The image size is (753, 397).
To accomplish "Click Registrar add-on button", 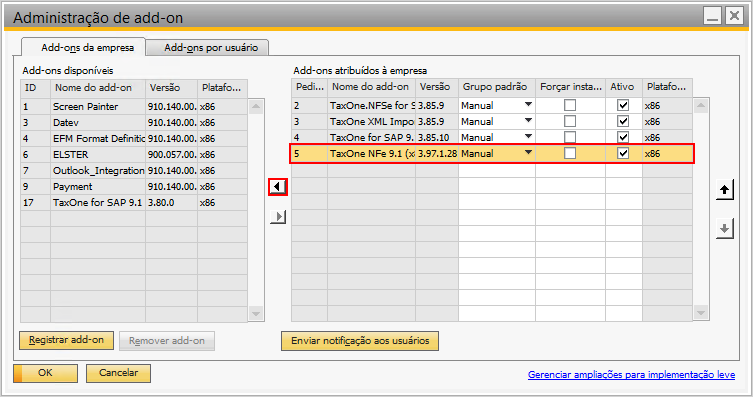I will (66, 340).
